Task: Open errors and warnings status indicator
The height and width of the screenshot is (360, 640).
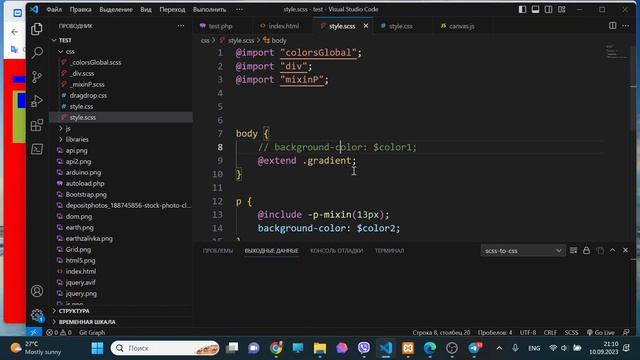Action: 59,332
